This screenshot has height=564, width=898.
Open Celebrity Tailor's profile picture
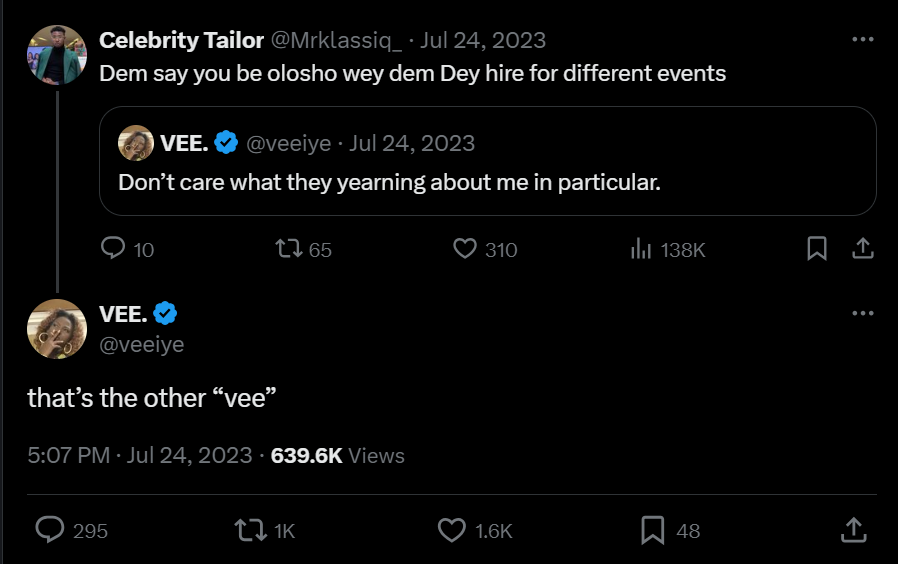(x=57, y=55)
